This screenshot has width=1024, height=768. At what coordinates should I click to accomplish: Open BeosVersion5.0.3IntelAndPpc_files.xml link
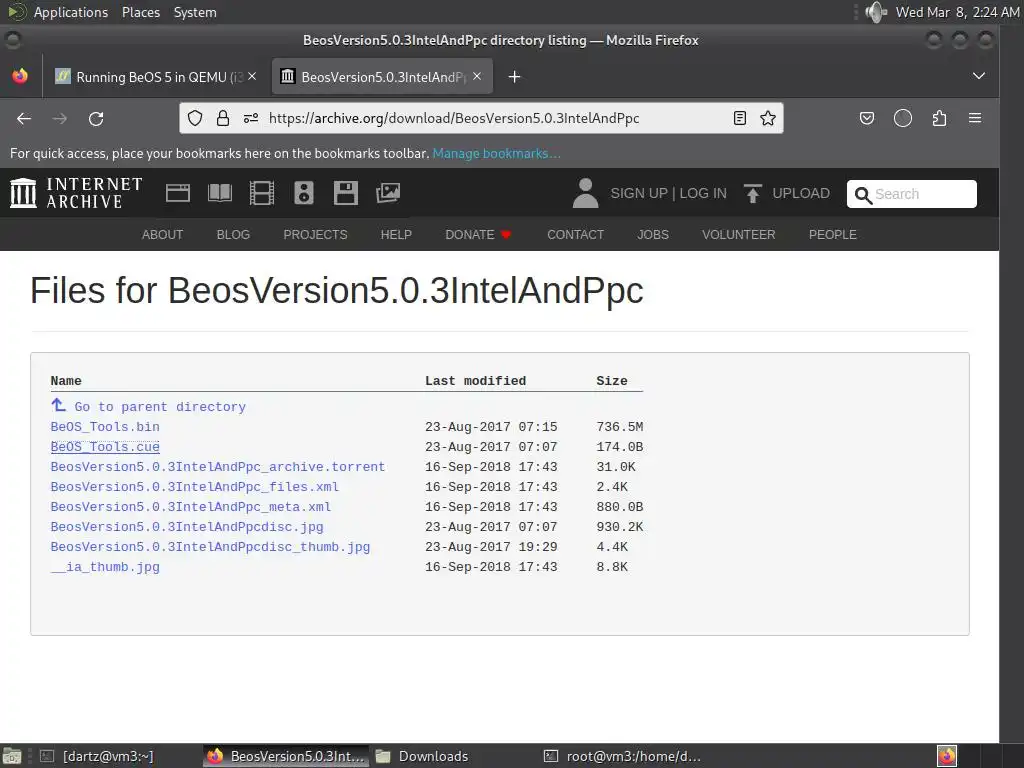tap(195, 487)
